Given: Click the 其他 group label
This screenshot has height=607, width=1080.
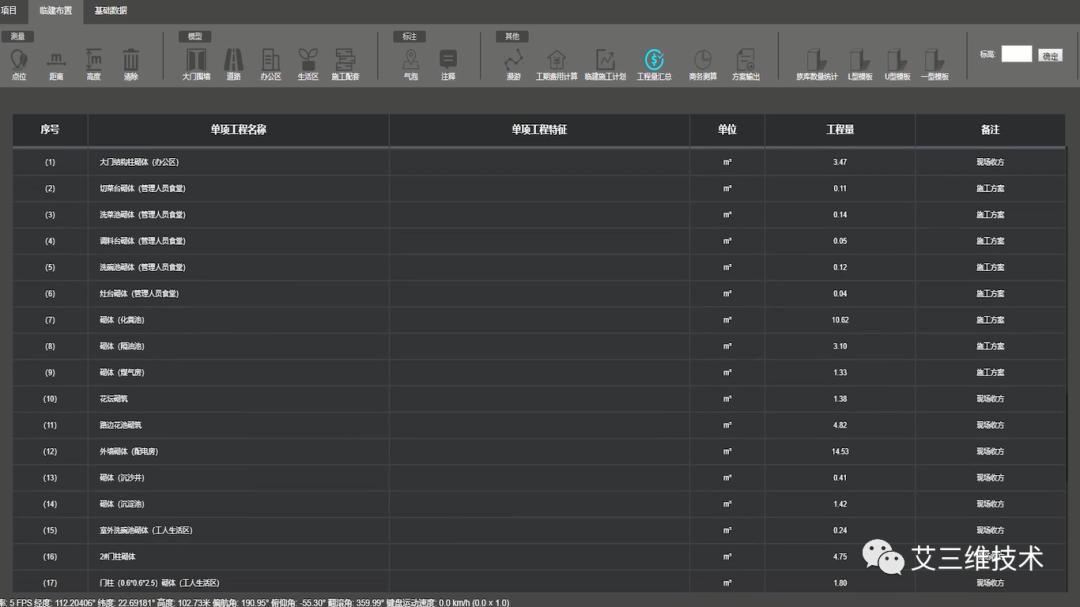Looking at the screenshot, I should coord(512,36).
